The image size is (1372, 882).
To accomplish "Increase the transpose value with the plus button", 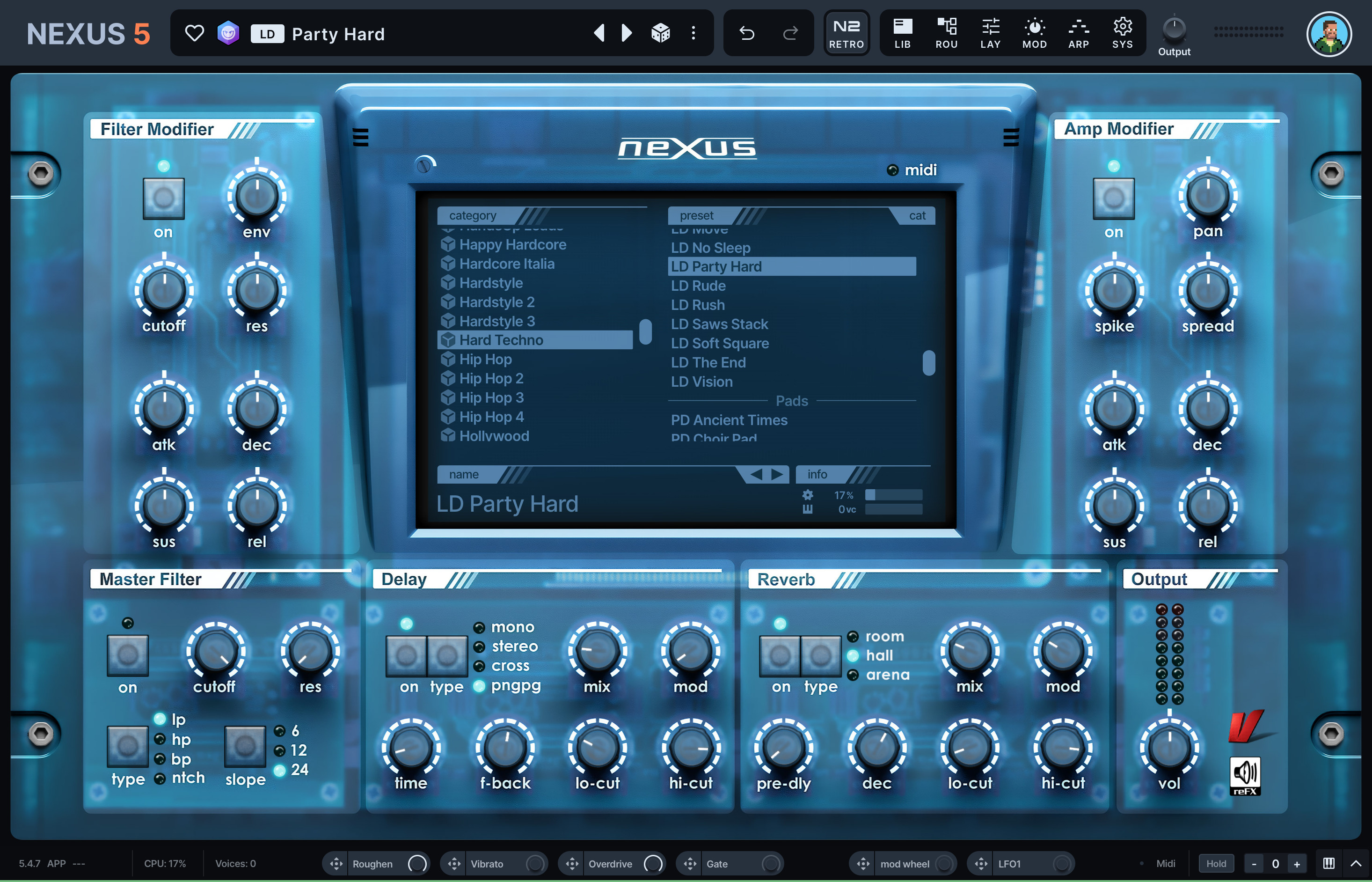I will point(1297,864).
